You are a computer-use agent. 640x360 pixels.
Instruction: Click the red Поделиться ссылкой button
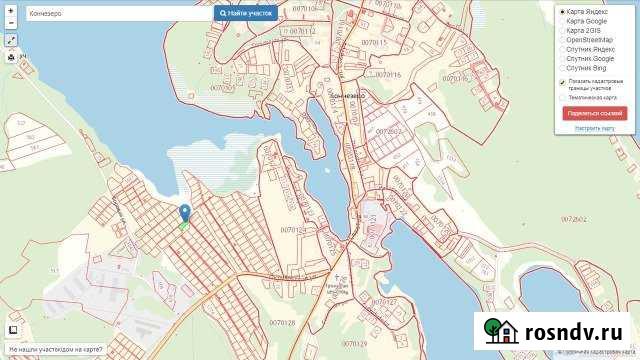click(595, 113)
